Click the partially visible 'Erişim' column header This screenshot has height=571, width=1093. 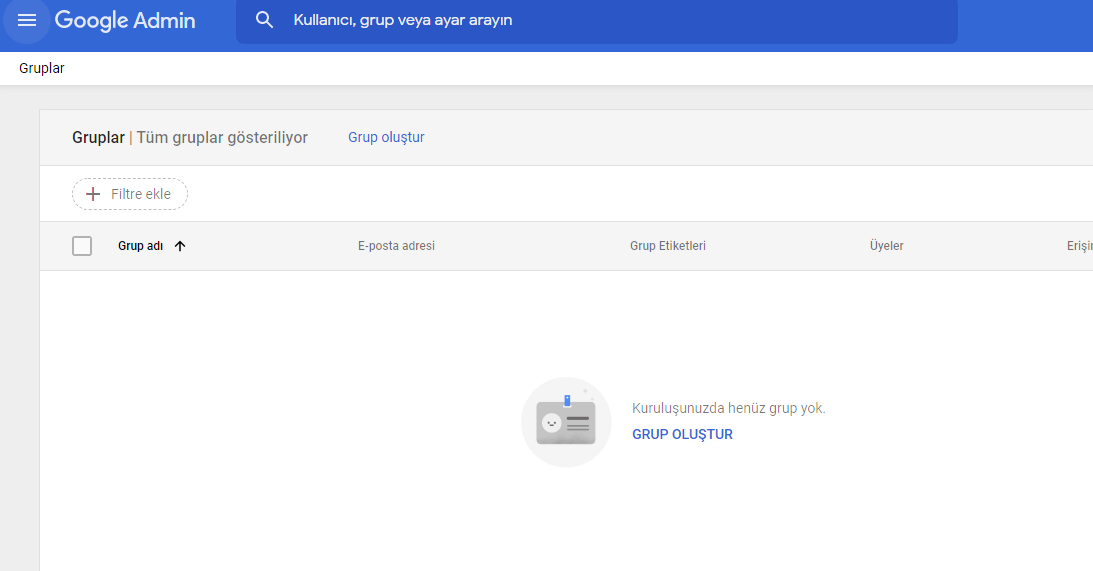pos(1079,246)
